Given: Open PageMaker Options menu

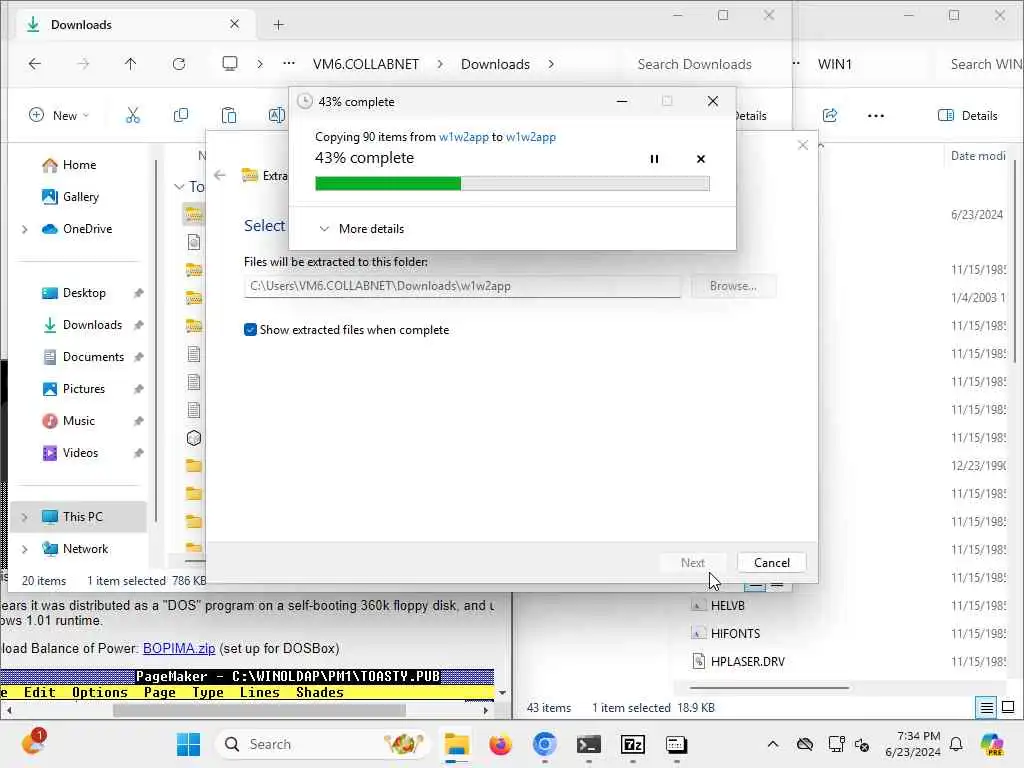Looking at the screenshot, I should 100,692.
